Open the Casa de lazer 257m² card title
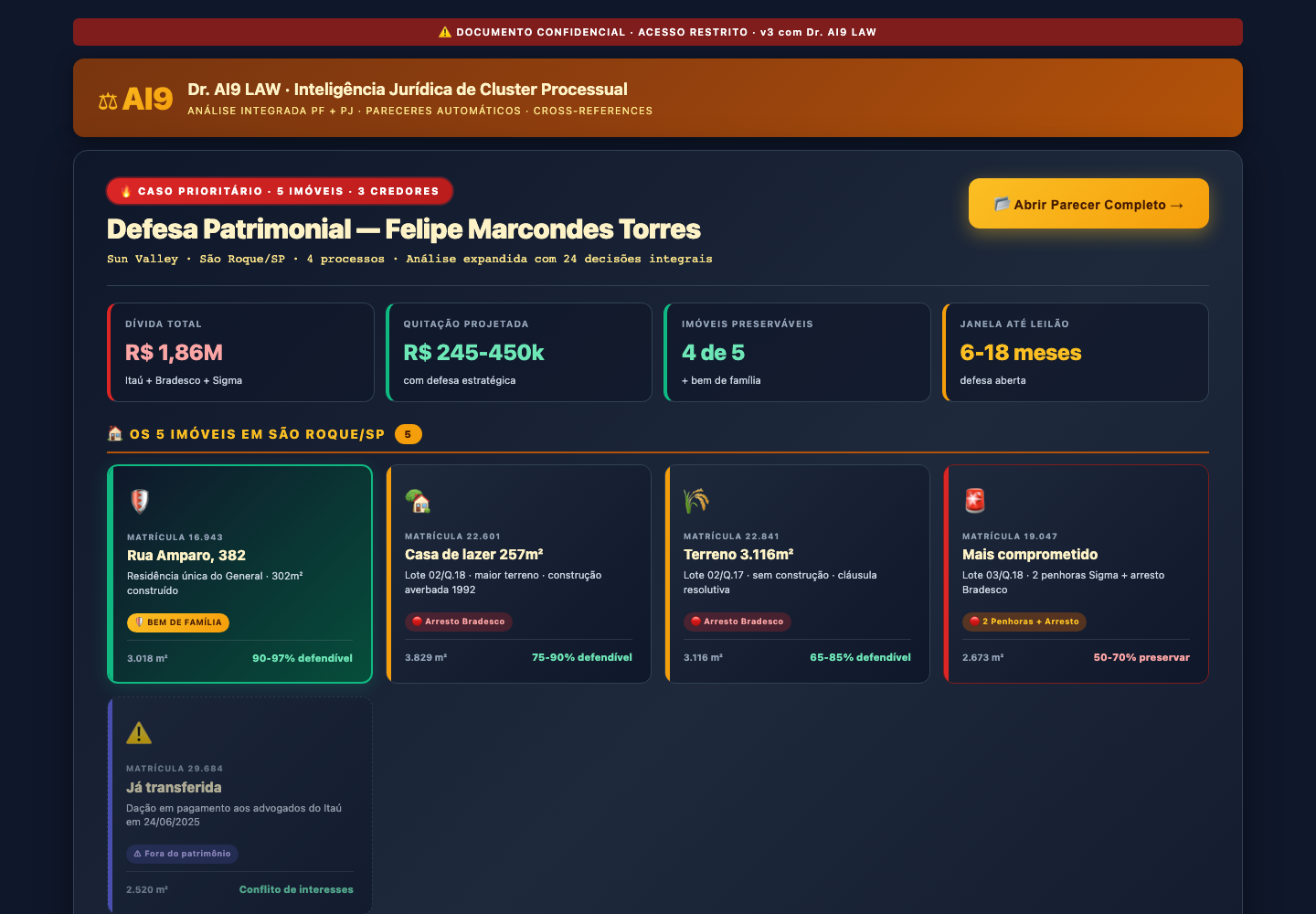Viewport: 1316px width, 914px height. tap(474, 555)
